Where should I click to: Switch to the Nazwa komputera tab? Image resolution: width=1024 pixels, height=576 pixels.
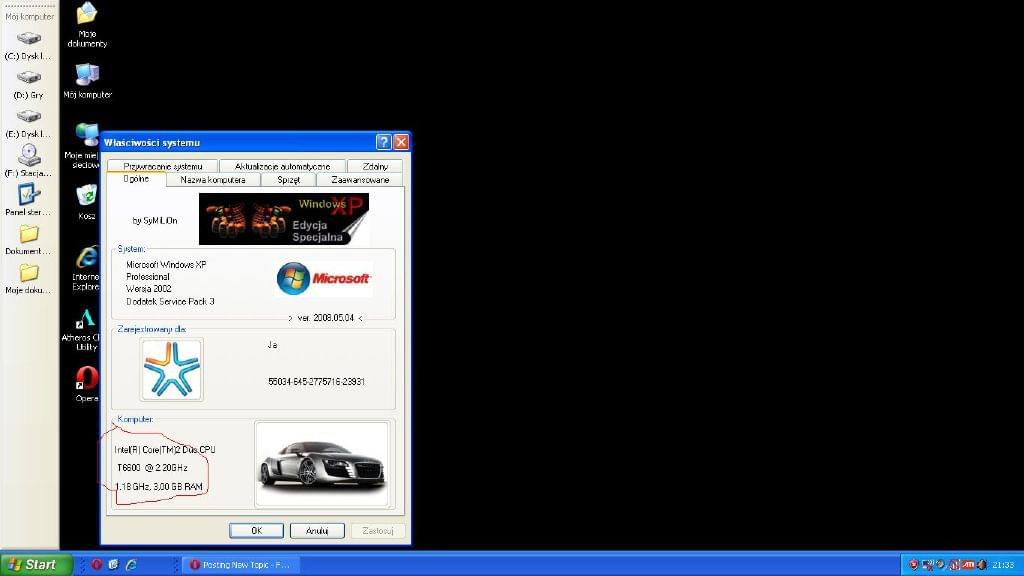pyautogui.click(x=213, y=180)
